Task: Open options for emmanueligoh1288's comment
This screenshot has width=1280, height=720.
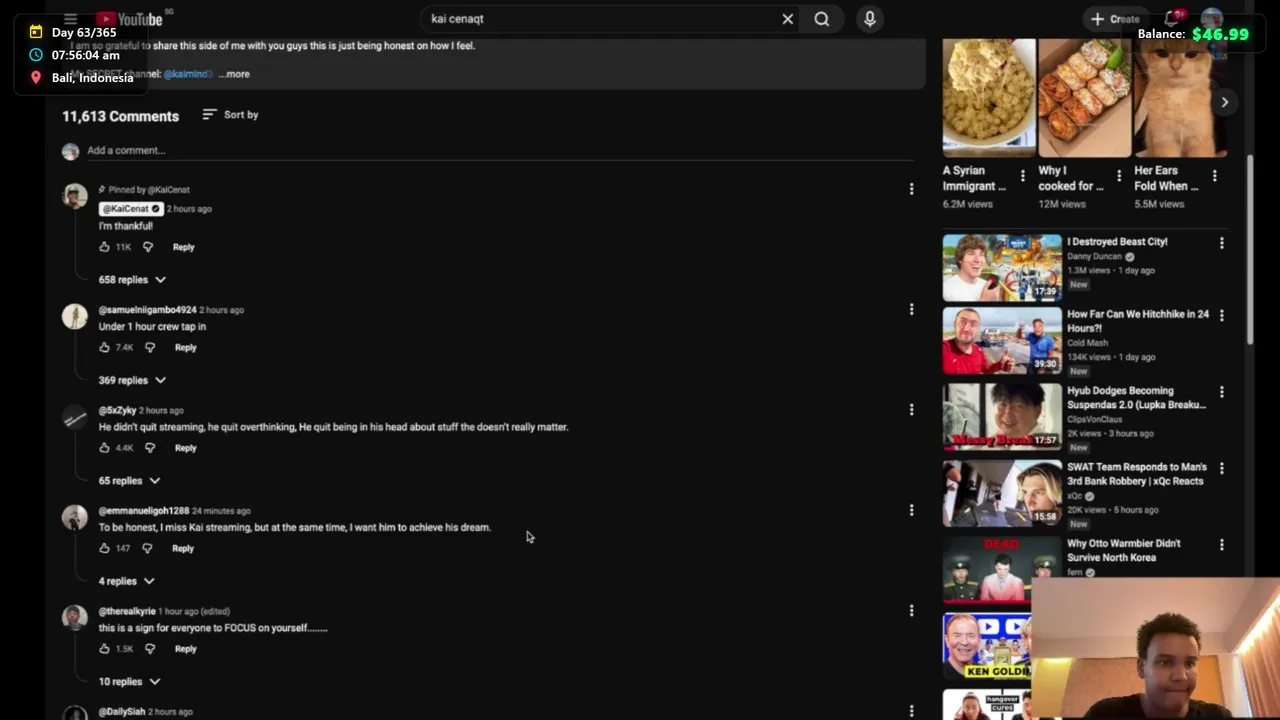Action: click(x=911, y=510)
